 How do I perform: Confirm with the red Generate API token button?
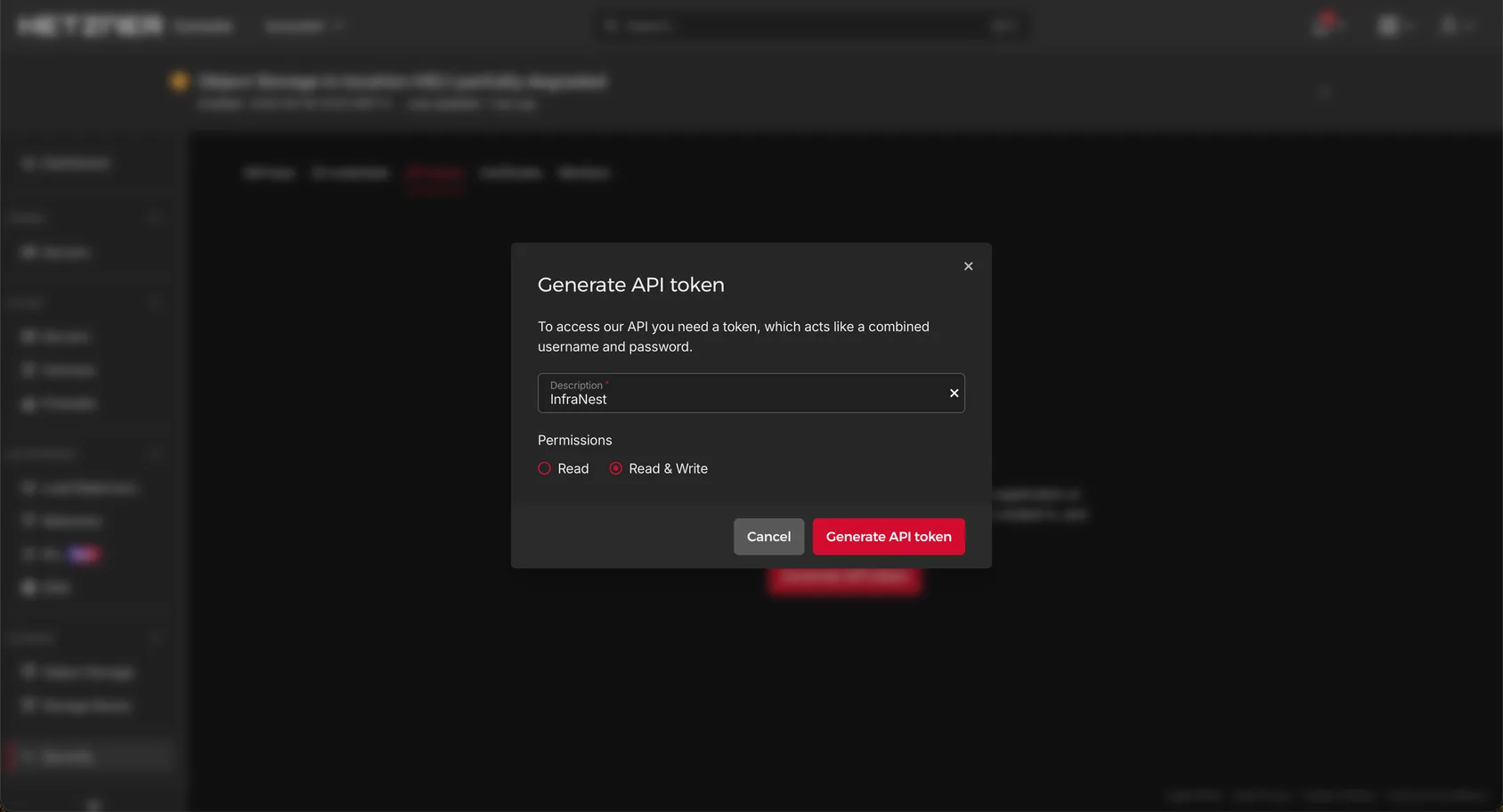coord(889,537)
